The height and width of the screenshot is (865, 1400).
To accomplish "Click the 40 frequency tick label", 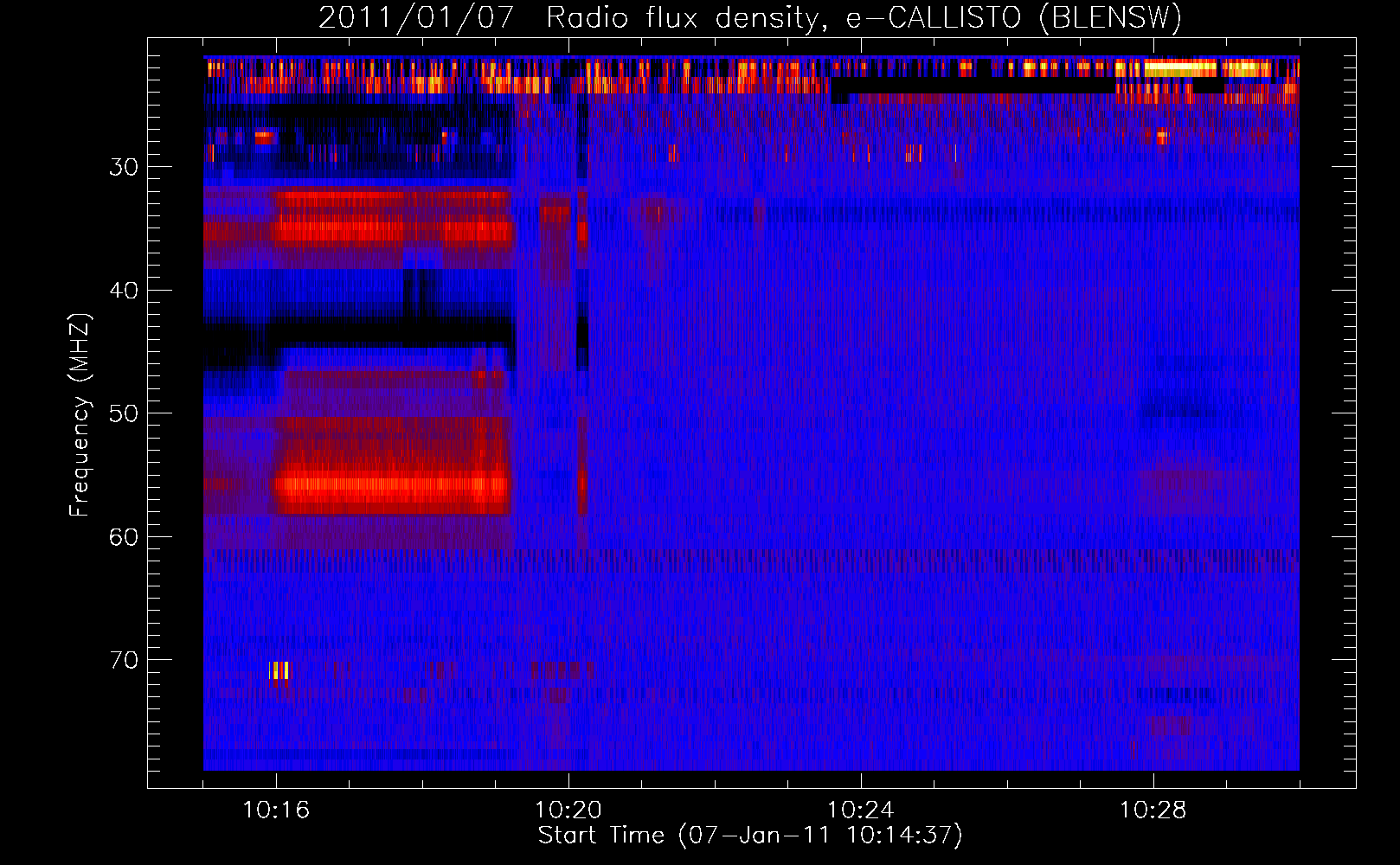I will click(x=124, y=291).
